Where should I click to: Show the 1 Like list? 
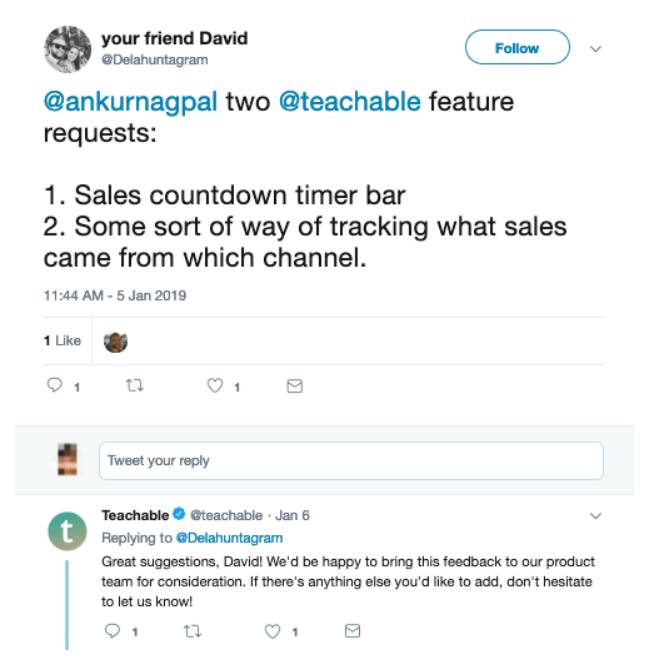coord(62,341)
